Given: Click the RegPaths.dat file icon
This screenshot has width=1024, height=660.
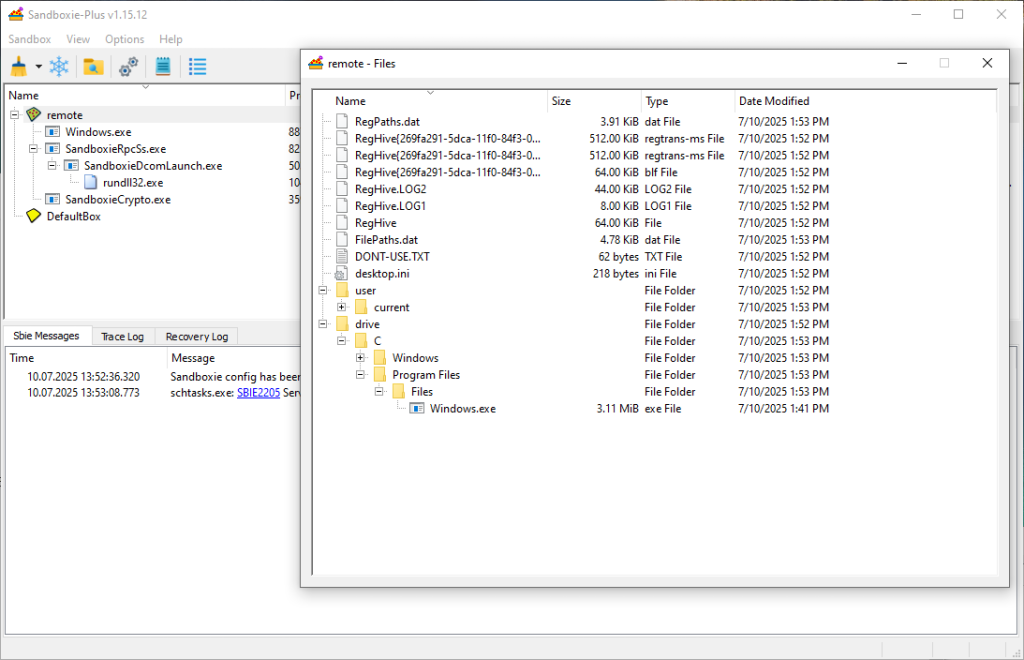Looking at the screenshot, I should [342, 121].
